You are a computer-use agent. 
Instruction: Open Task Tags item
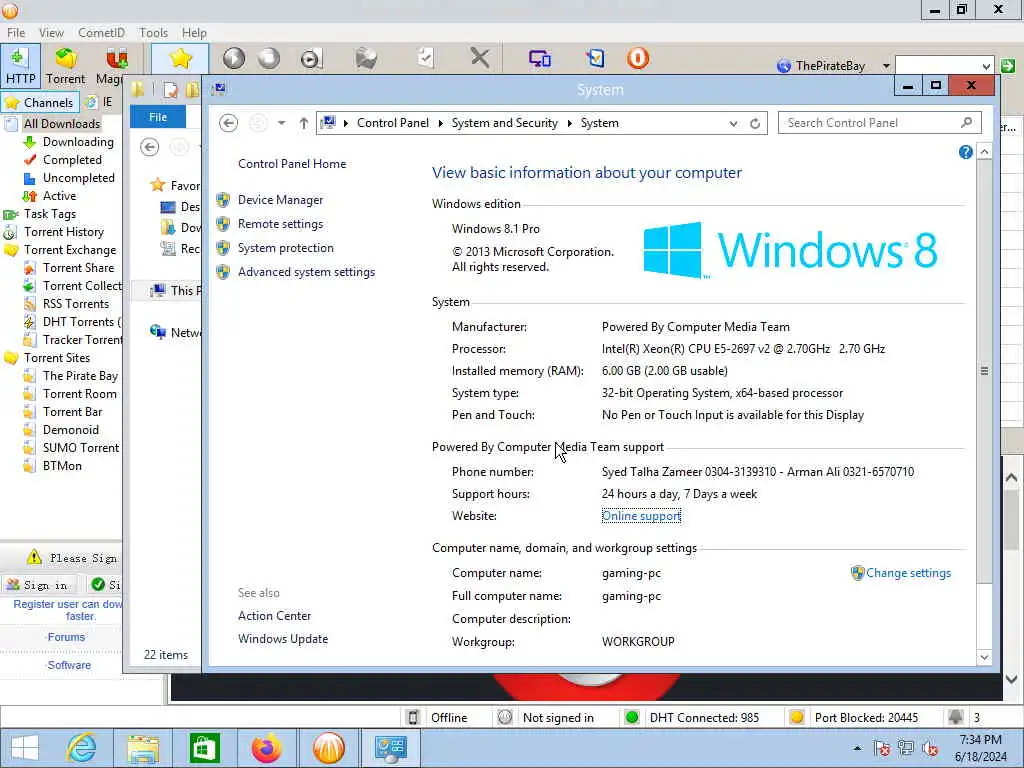pos(50,214)
